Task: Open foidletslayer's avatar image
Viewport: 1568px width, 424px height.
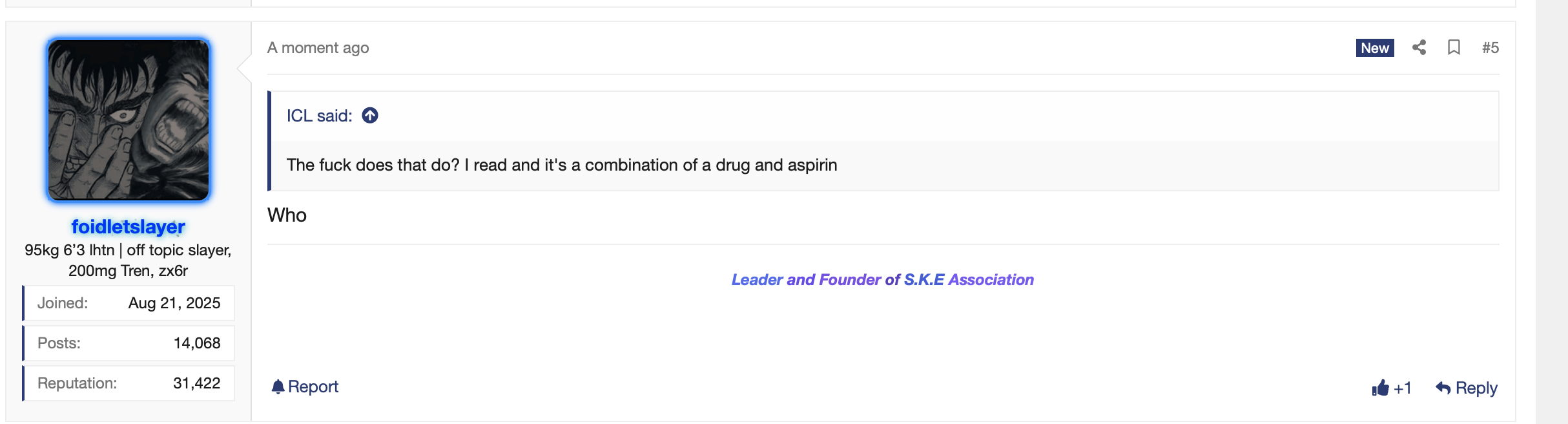Action: [129, 120]
